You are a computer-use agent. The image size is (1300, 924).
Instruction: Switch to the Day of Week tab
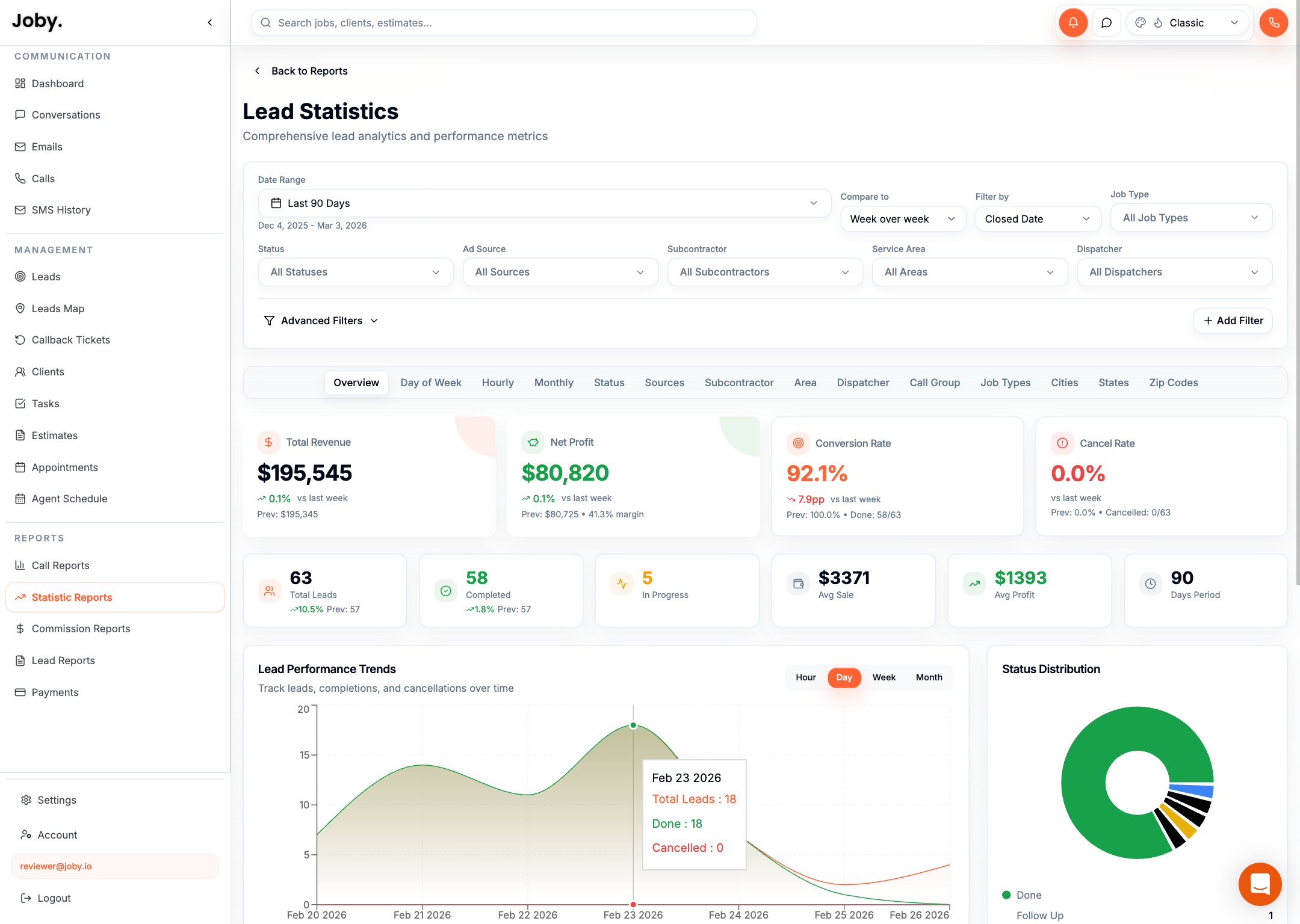click(x=431, y=383)
